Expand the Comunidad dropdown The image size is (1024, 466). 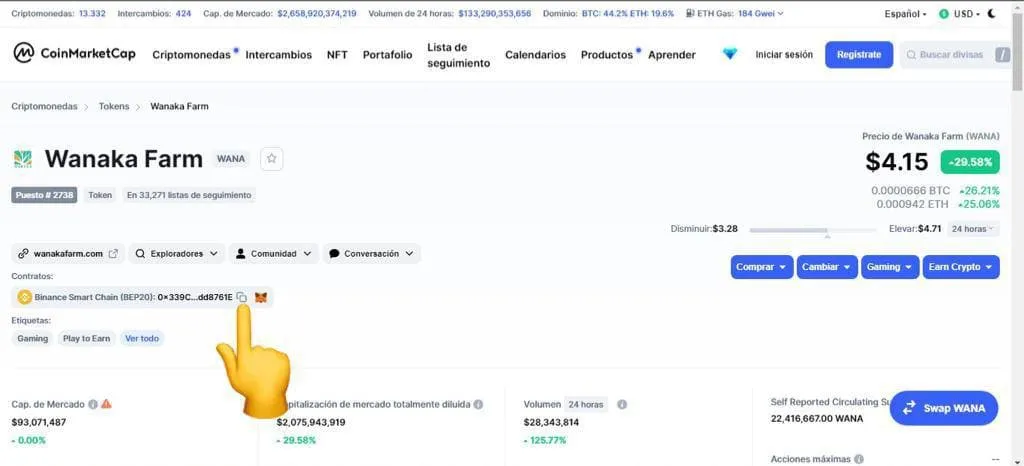pyautogui.click(x=274, y=253)
